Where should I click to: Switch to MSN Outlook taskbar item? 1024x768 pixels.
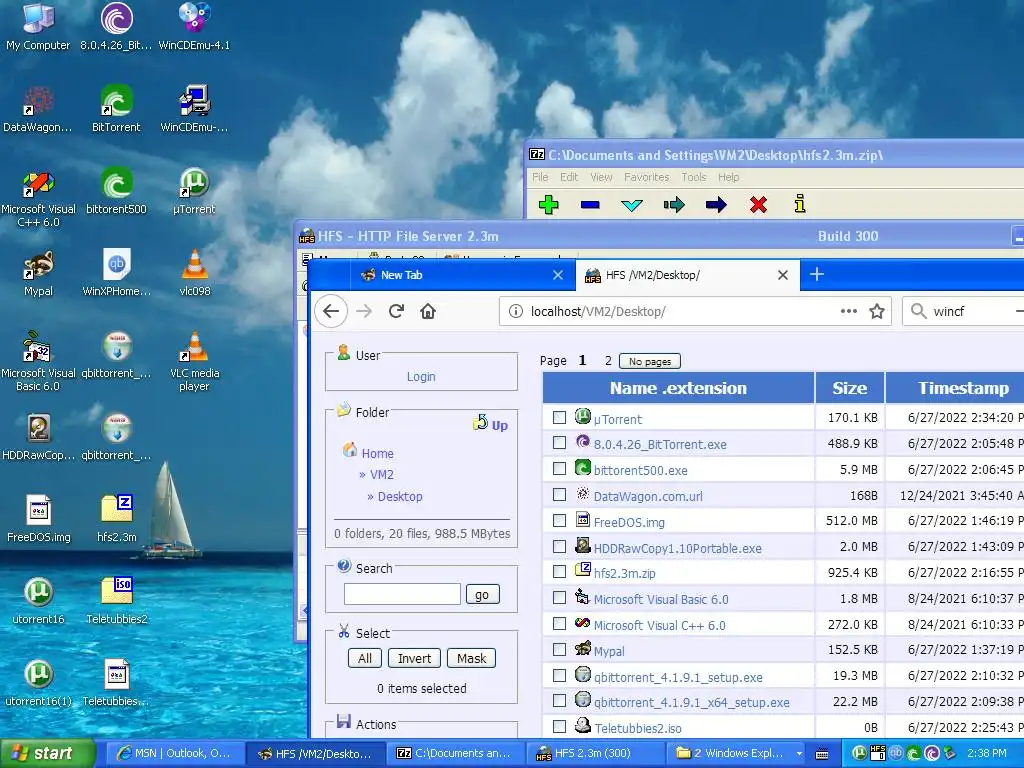tap(174, 754)
